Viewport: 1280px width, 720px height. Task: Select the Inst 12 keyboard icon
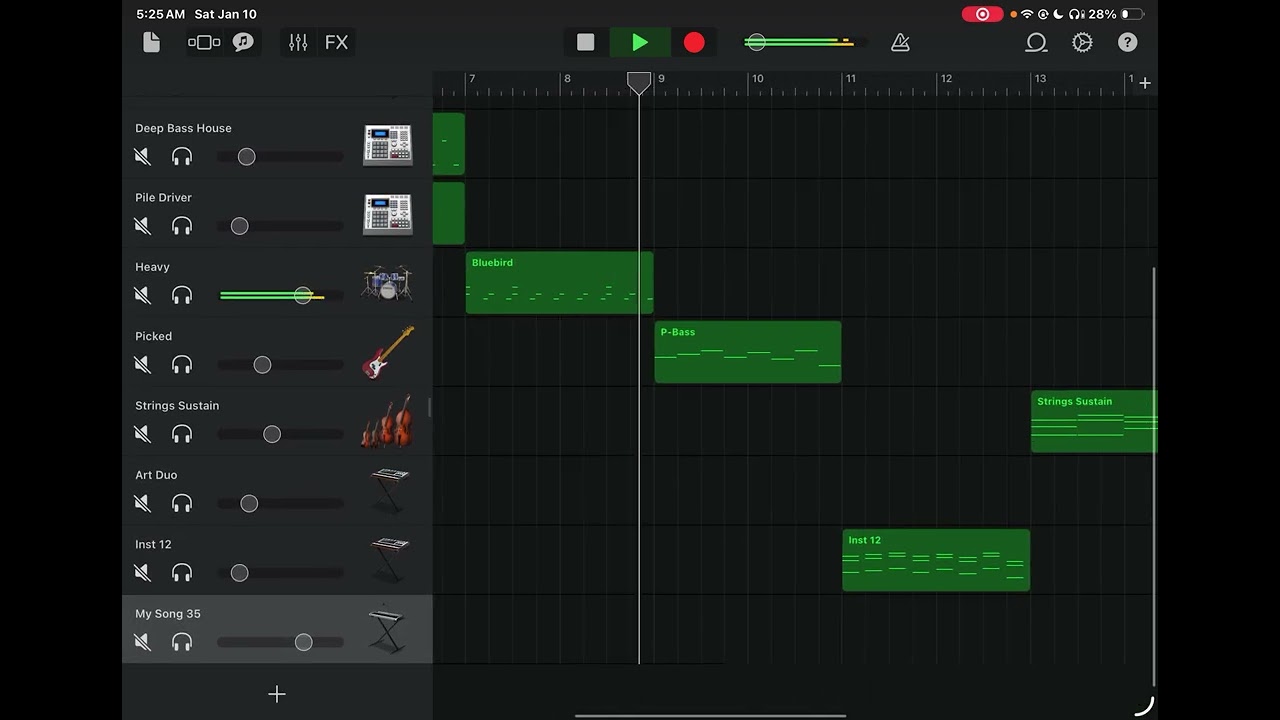click(x=389, y=559)
